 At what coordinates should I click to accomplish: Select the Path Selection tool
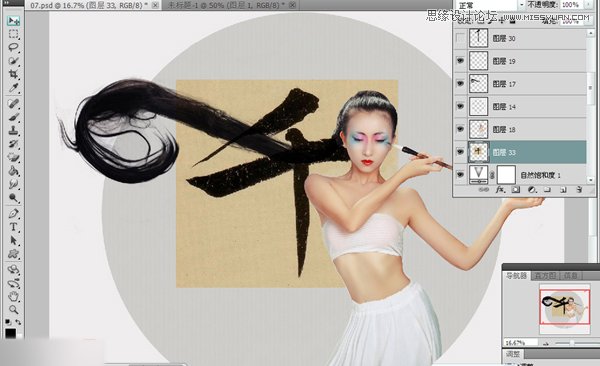point(14,240)
